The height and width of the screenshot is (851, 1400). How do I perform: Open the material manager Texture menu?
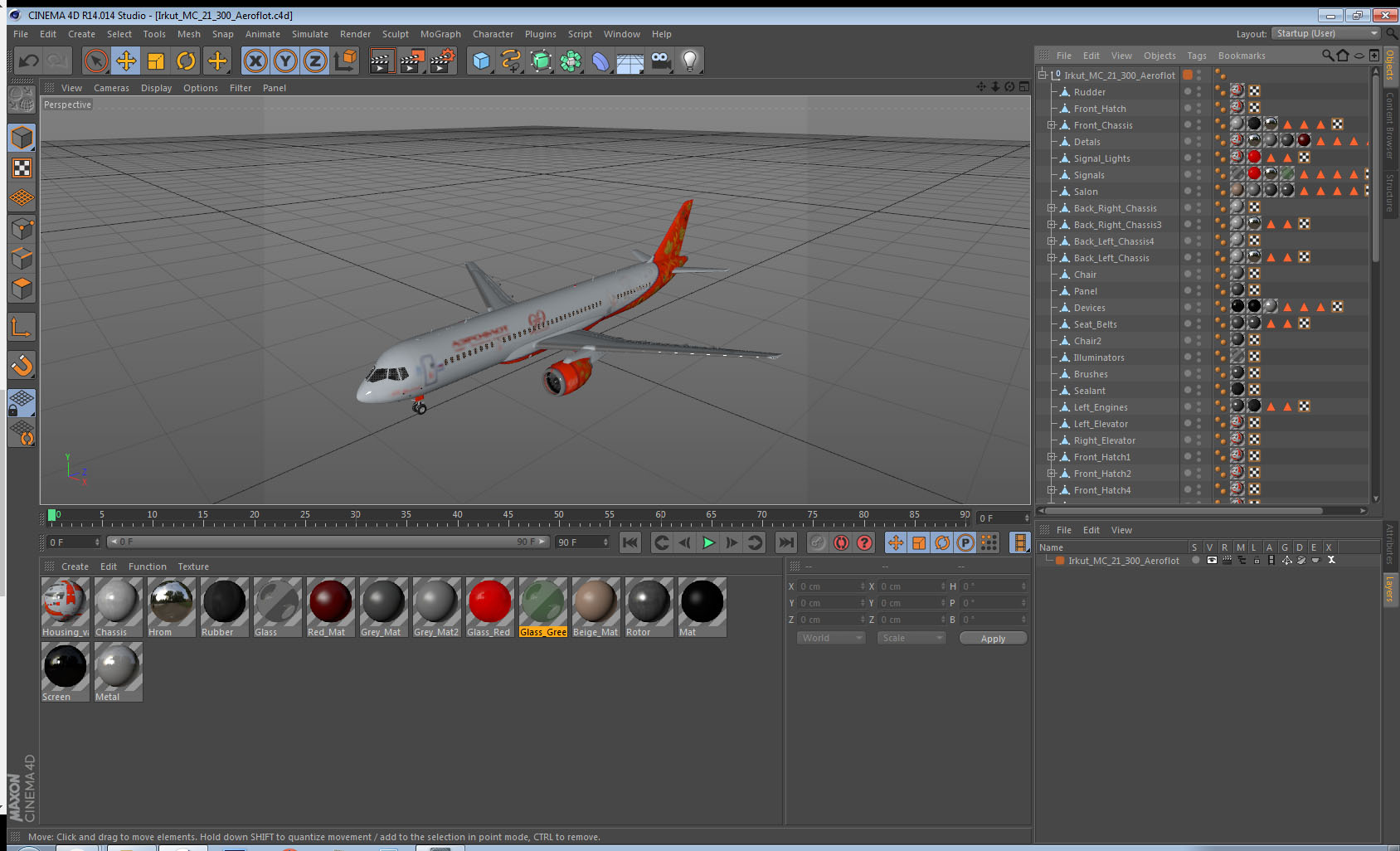[x=193, y=567]
